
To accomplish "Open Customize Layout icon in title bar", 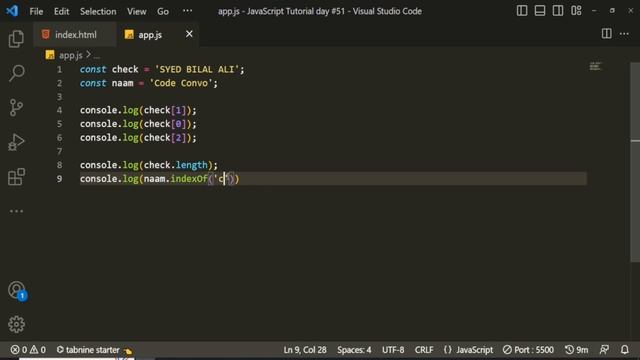I will tap(576, 11).
